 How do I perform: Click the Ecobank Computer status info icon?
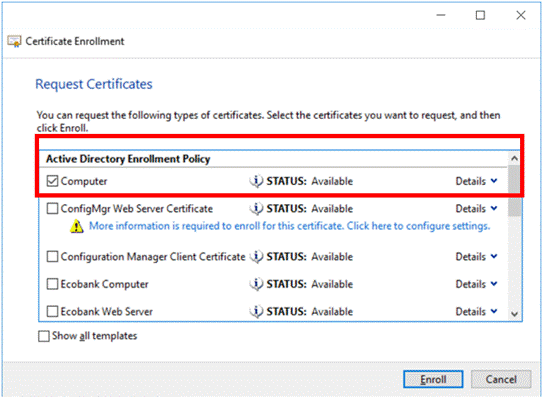coord(256,284)
